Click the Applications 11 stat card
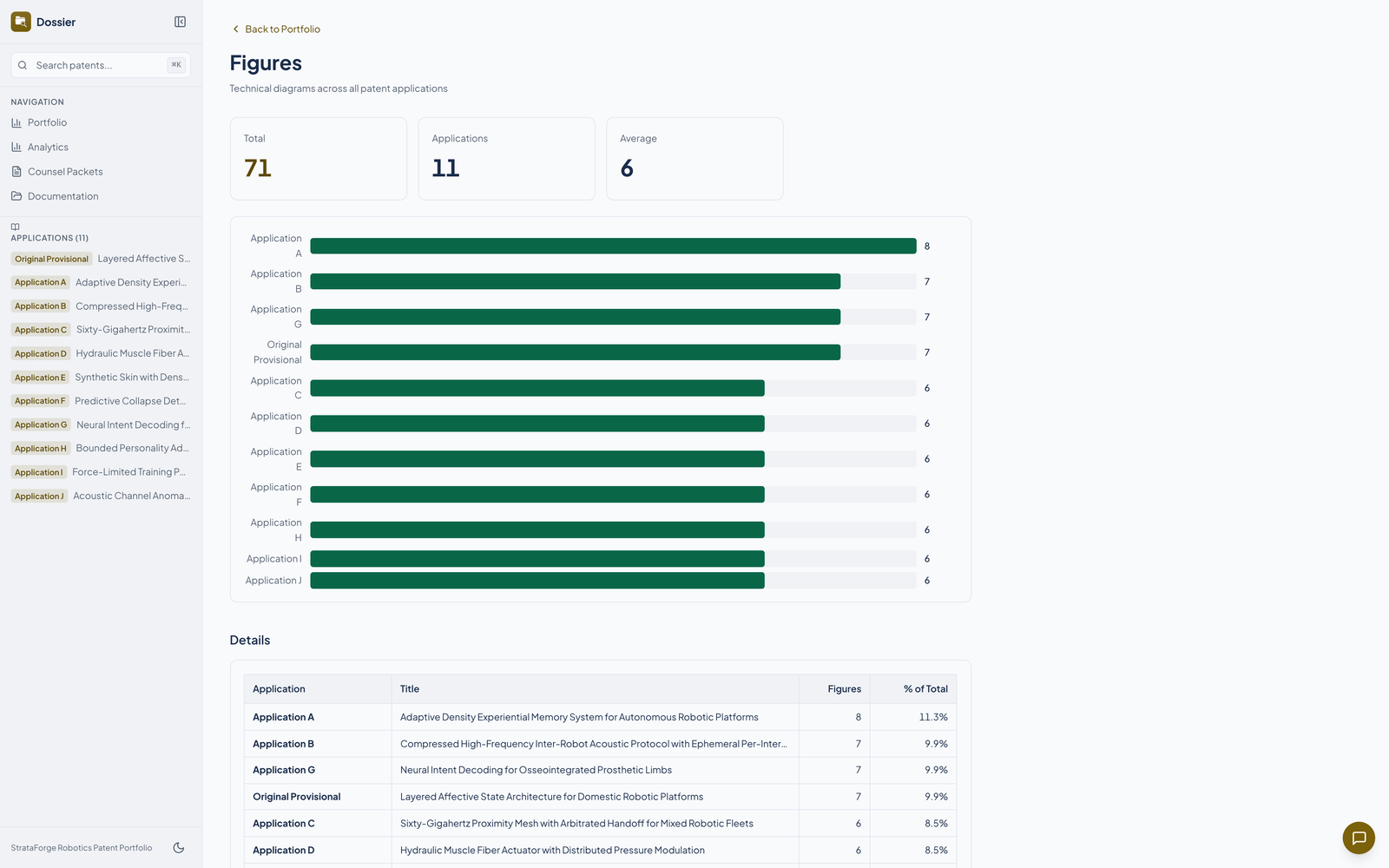This screenshot has height=868, width=1389. pos(507,159)
